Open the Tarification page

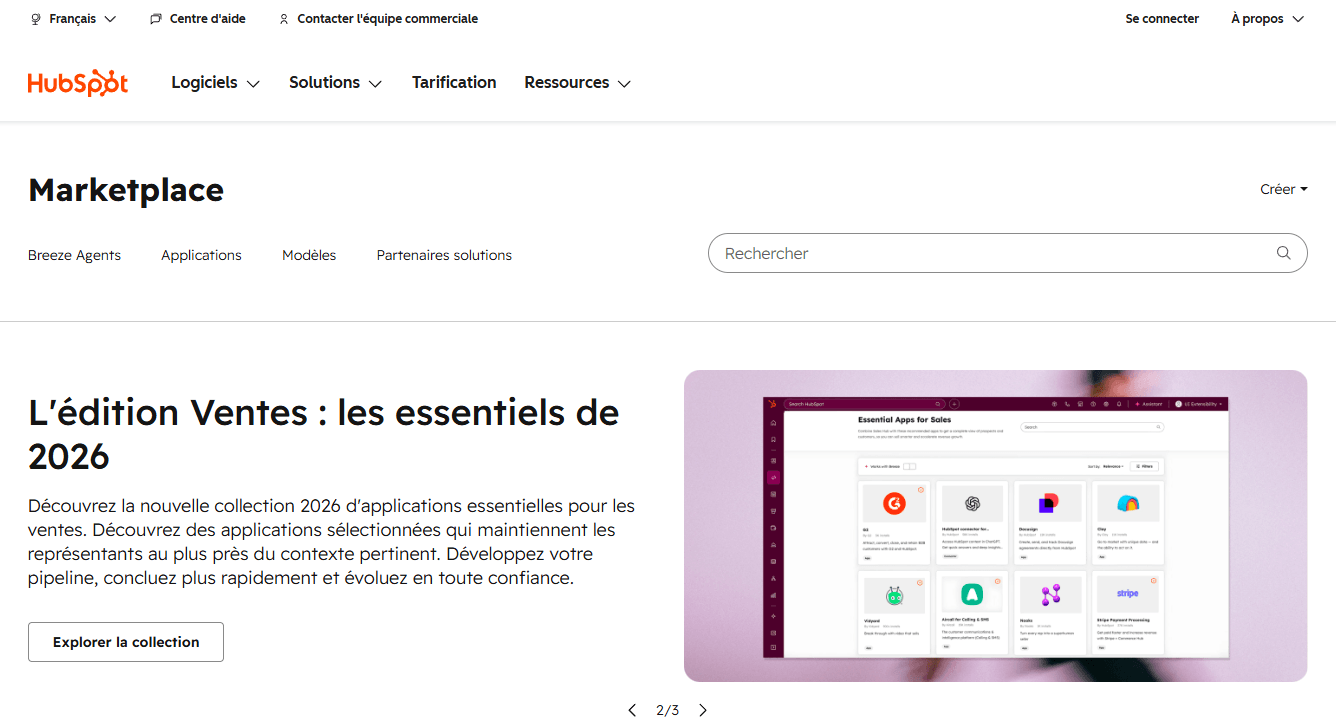454,83
